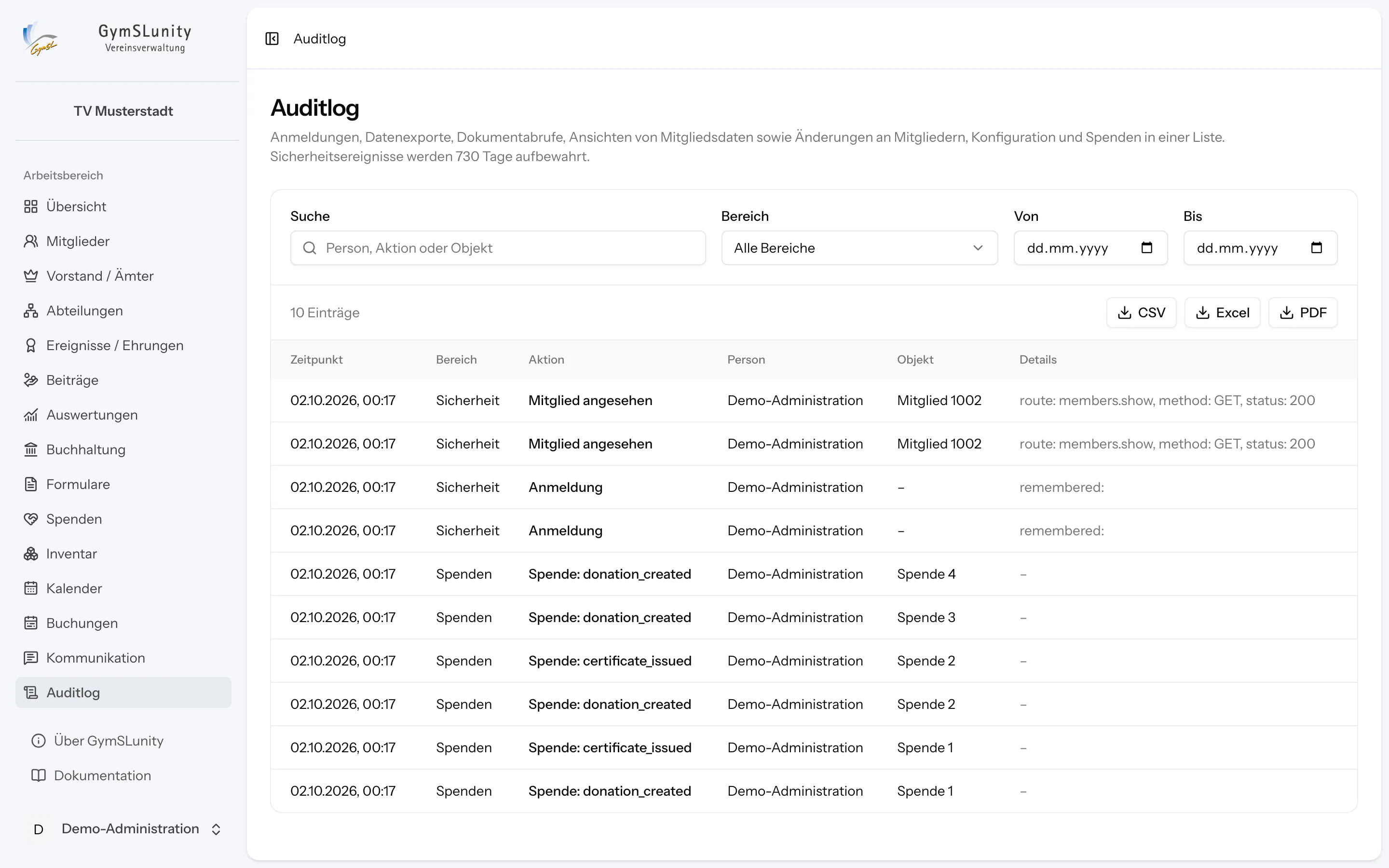Open the Von date picker calendar icon
1389x868 pixels.
1147,247
